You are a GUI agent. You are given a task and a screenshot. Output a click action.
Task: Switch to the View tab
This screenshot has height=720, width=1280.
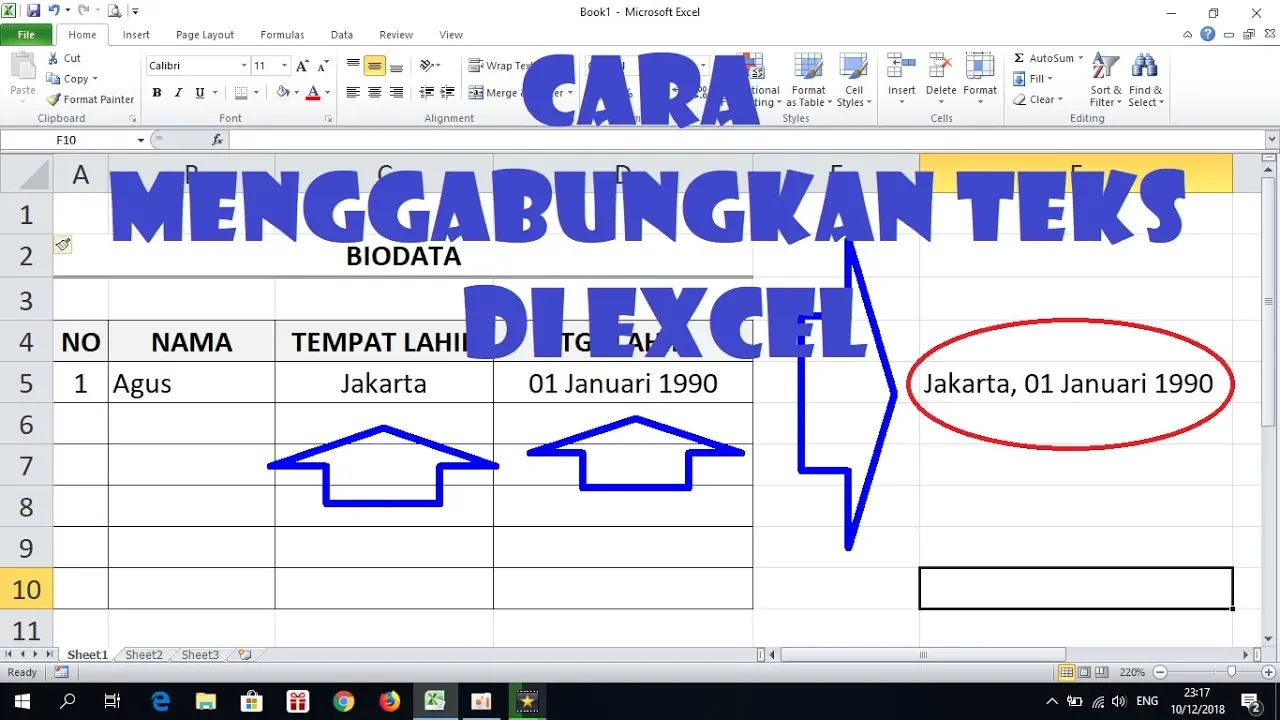pyautogui.click(x=451, y=35)
